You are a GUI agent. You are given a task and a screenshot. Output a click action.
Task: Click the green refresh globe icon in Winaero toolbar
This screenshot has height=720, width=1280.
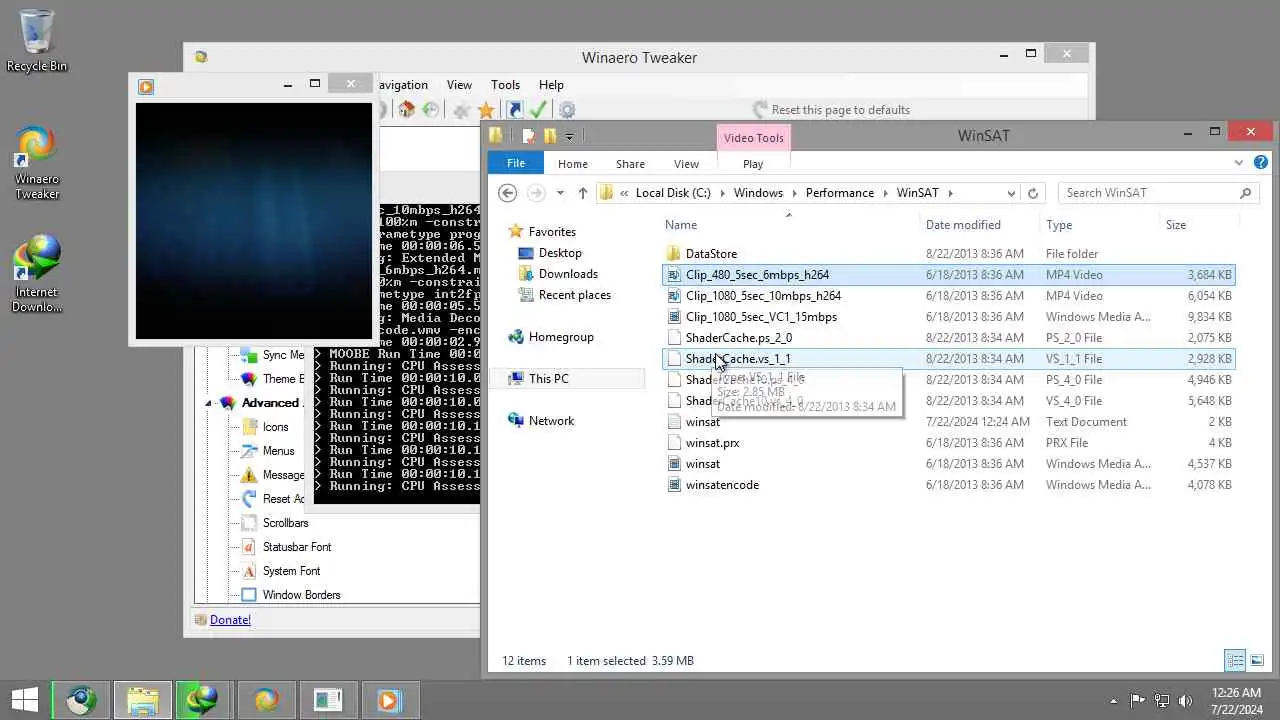click(430, 110)
